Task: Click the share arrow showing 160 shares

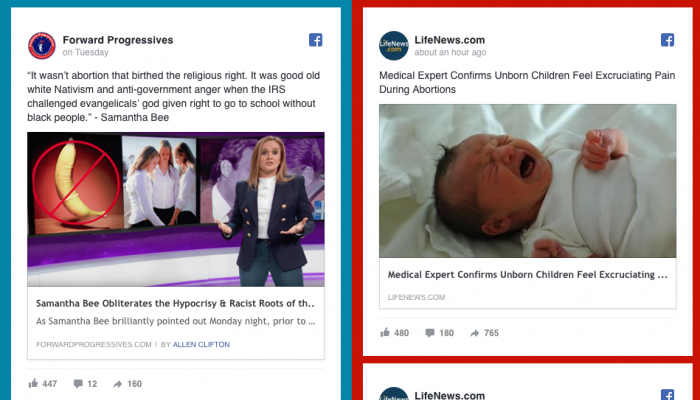Action: tap(117, 383)
